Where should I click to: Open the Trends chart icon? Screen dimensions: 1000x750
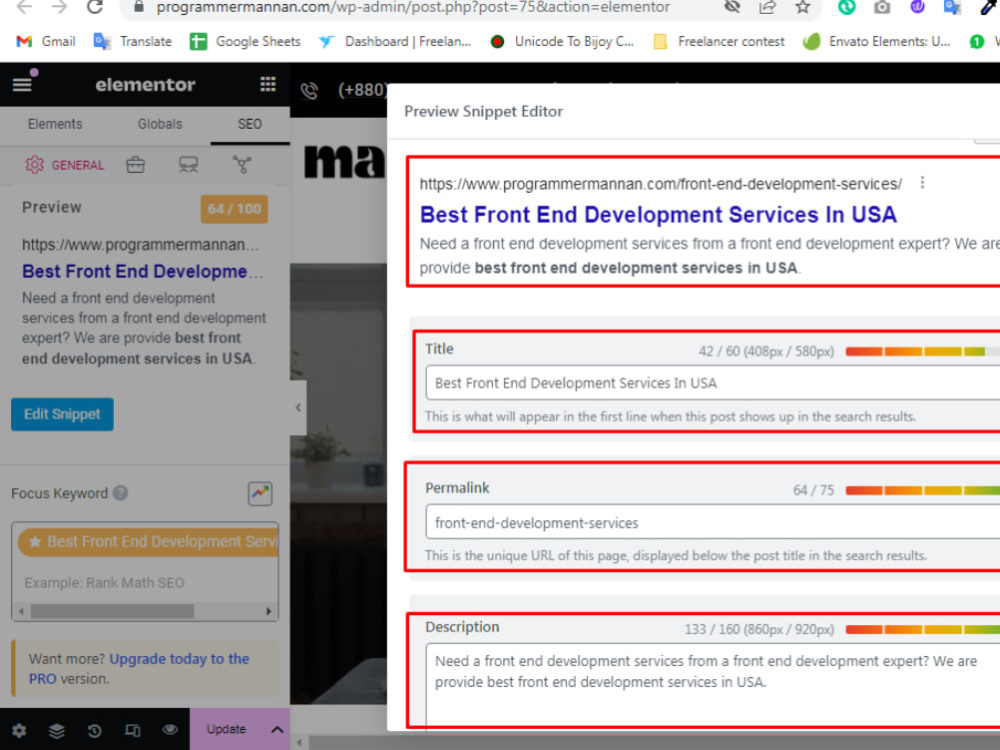[260, 493]
